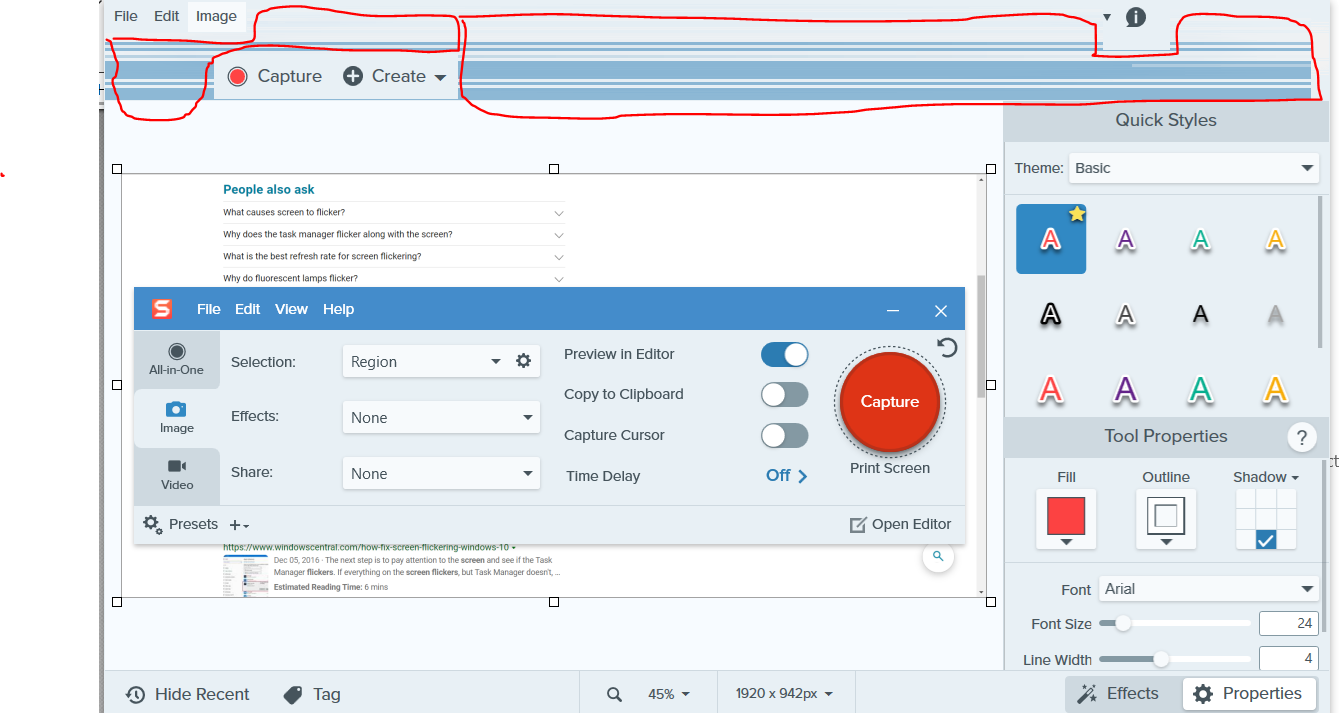Click the zoom magnifier icon
This screenshot has height=713, width=1339.
click(614, 694)
